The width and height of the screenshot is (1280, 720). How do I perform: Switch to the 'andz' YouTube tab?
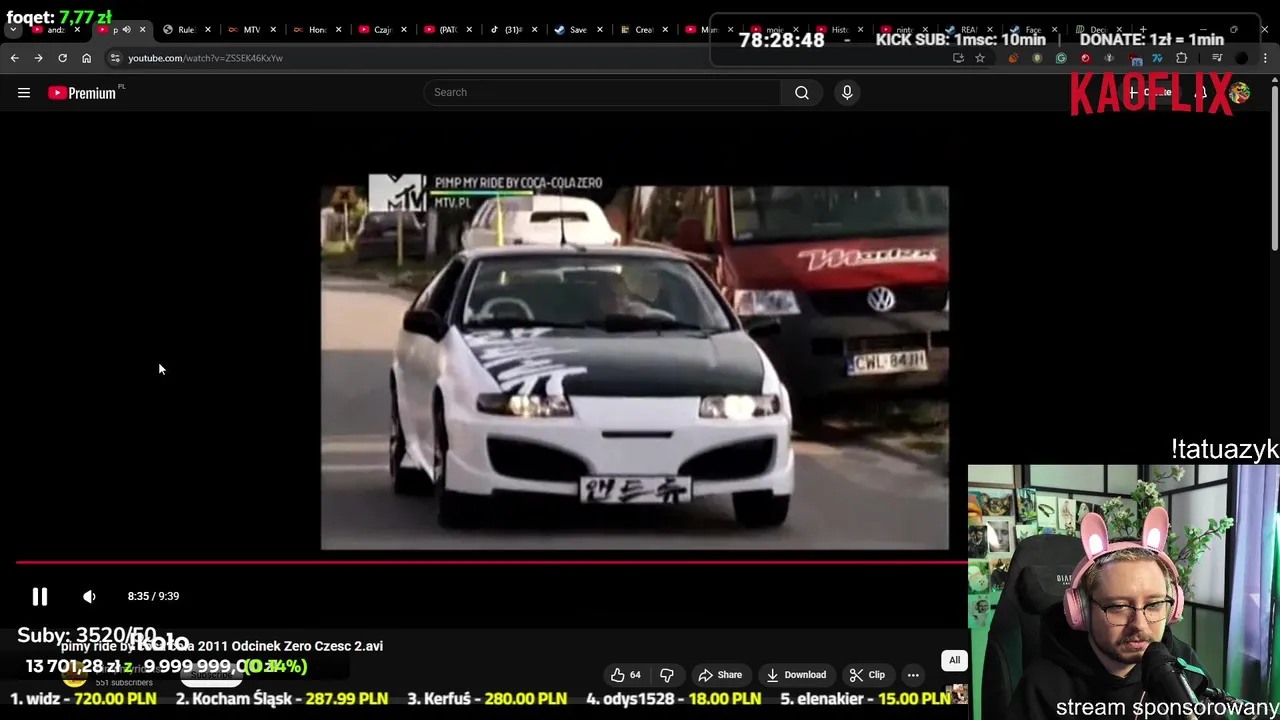point(55,30)
